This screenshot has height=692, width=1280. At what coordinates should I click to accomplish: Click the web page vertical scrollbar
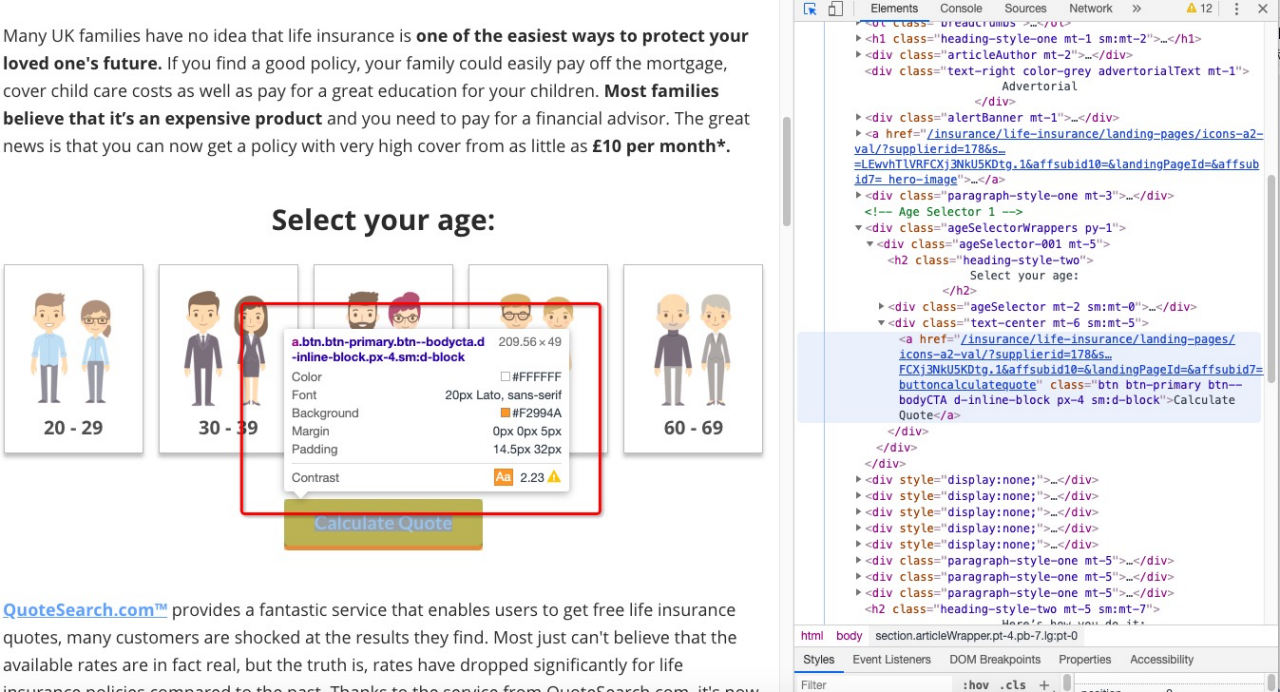(787, 170)
